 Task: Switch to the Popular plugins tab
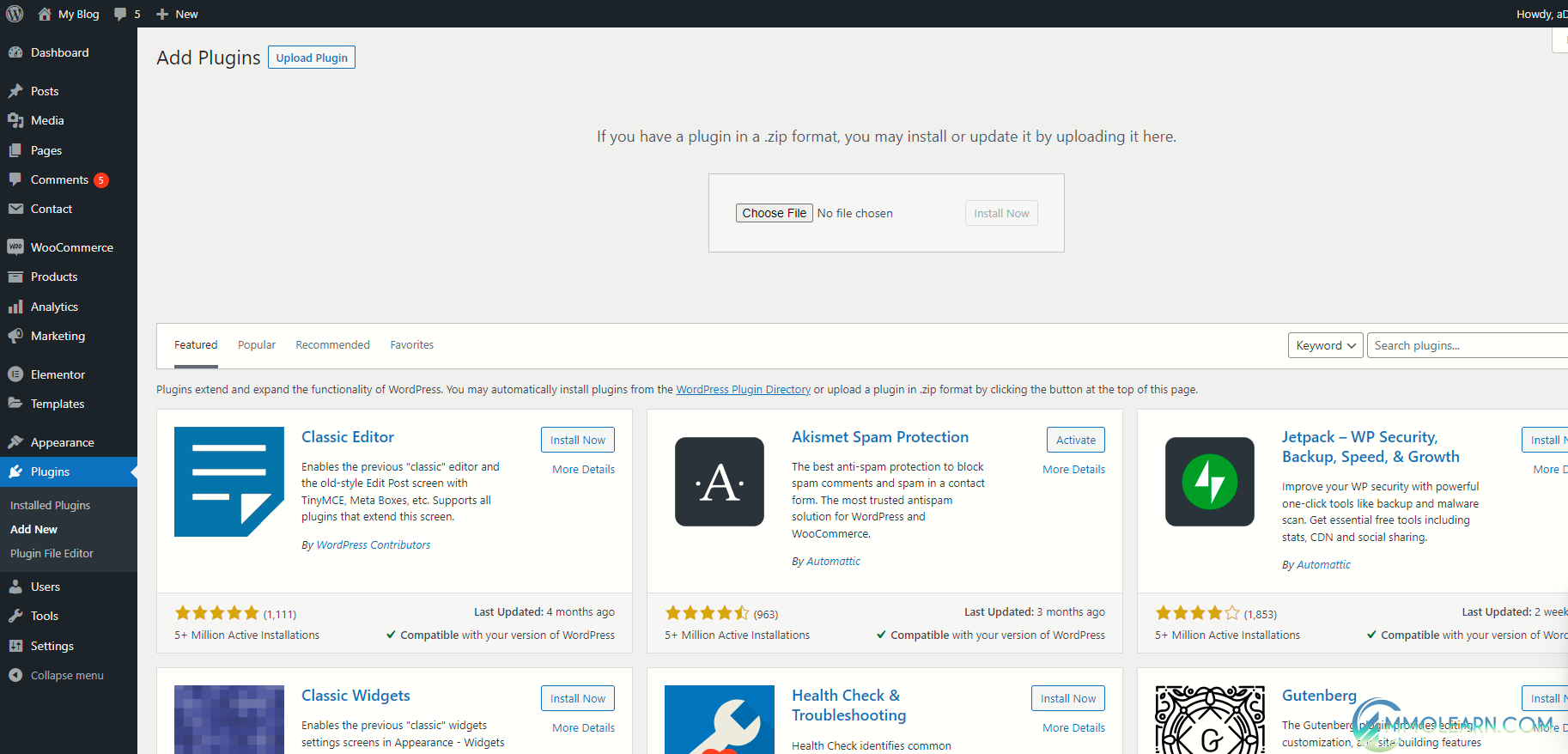tap(257, 345)
